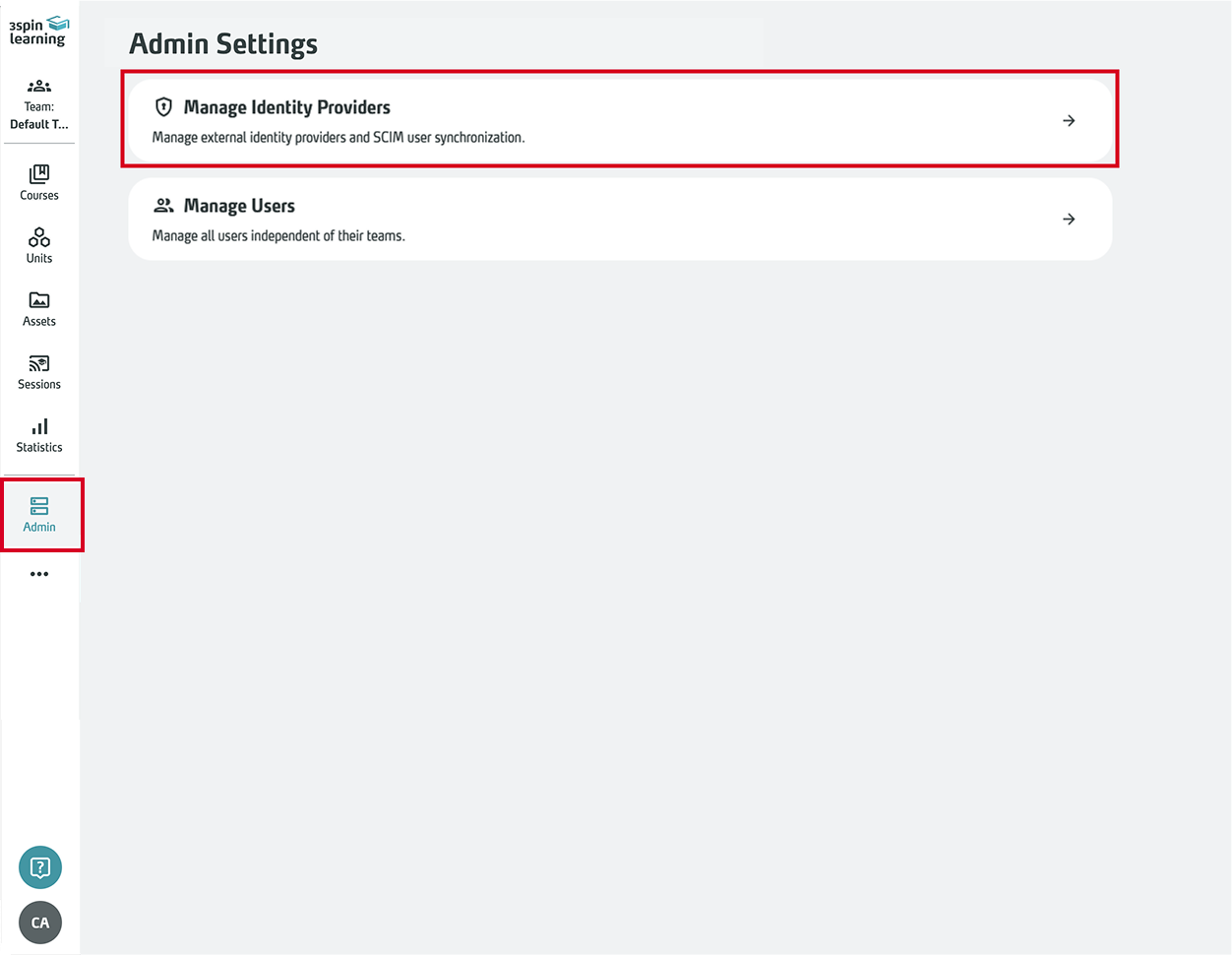The width and height of the screenshot is (1232, 955).
Task: Click the users icon on Manage Users
Action: [x=163, y=206]
